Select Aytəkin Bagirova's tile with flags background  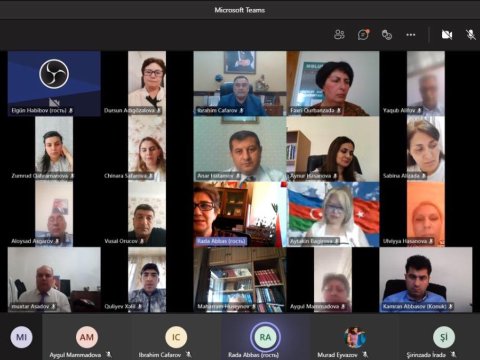(x=333, y=214)
